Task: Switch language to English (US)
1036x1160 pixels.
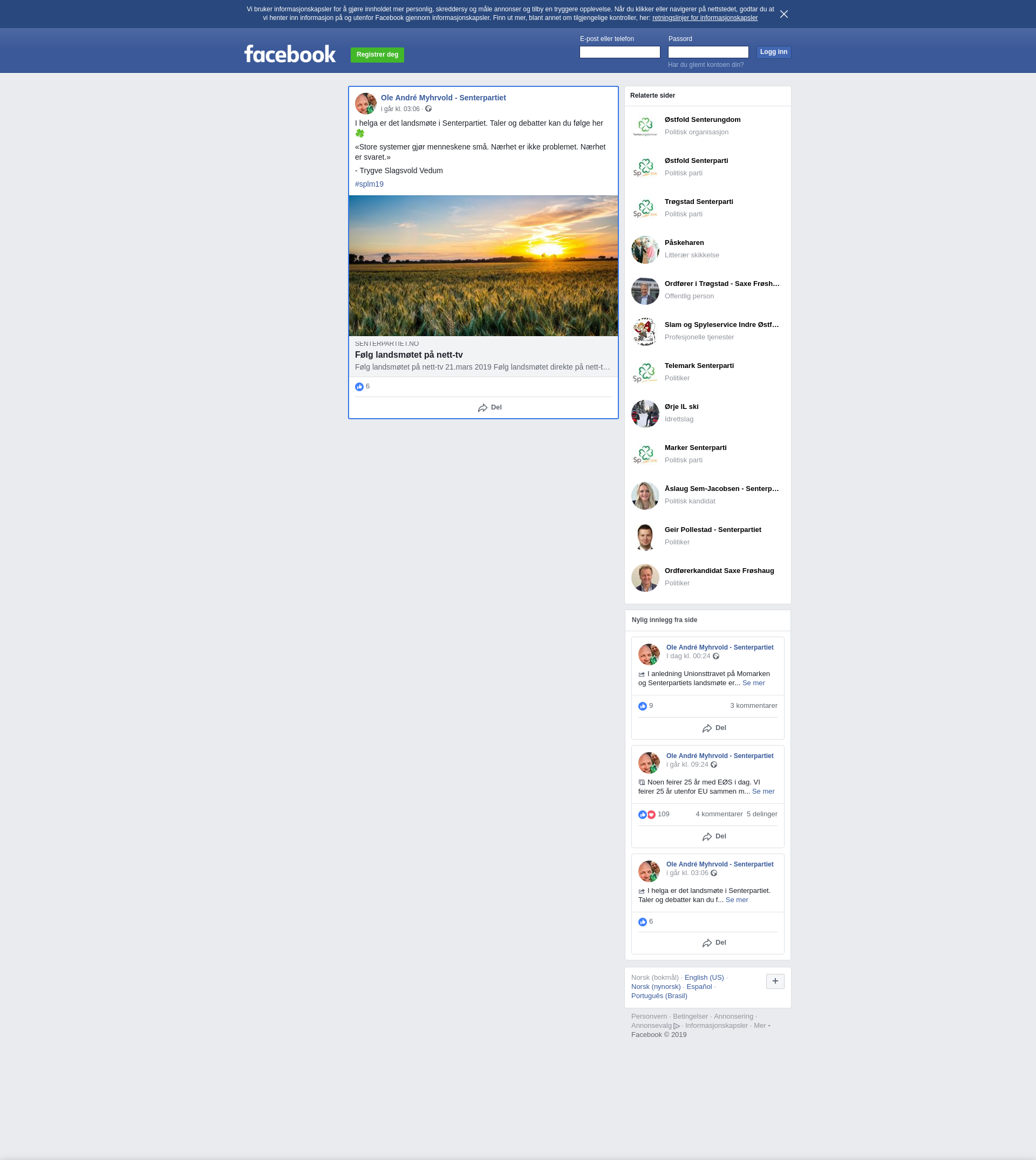Action: click(x=704, y=977)
